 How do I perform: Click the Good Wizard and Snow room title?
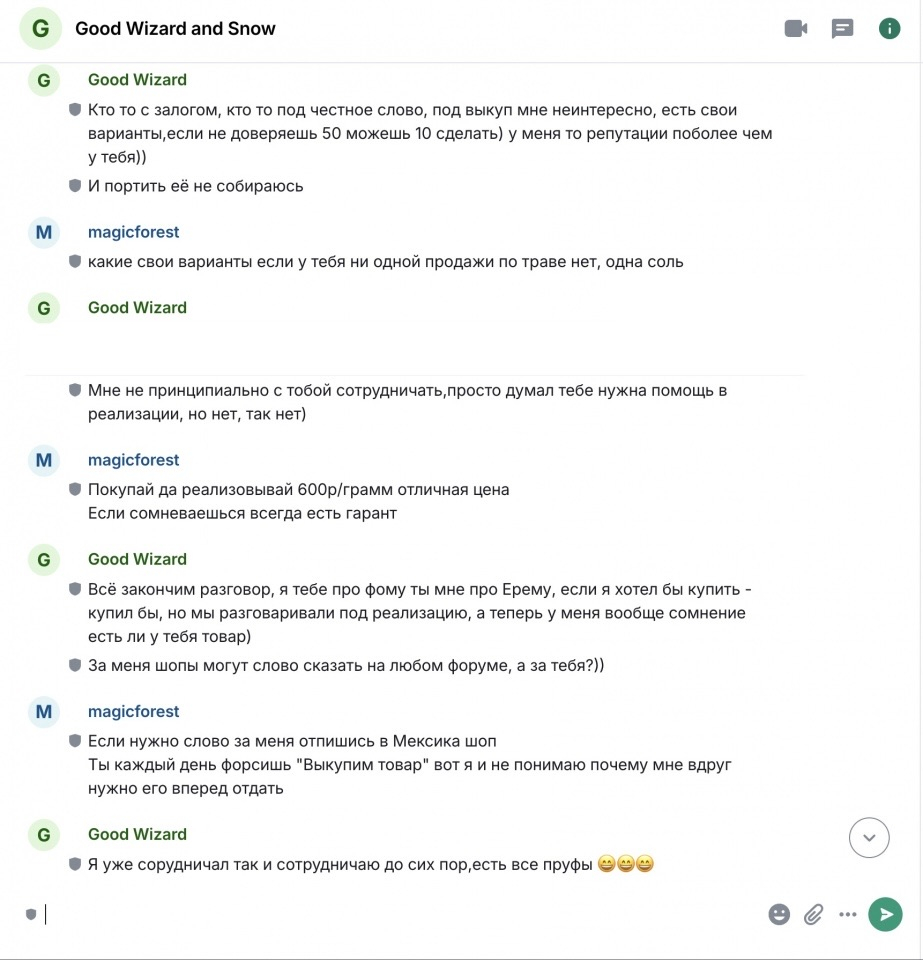coord(175,29)
